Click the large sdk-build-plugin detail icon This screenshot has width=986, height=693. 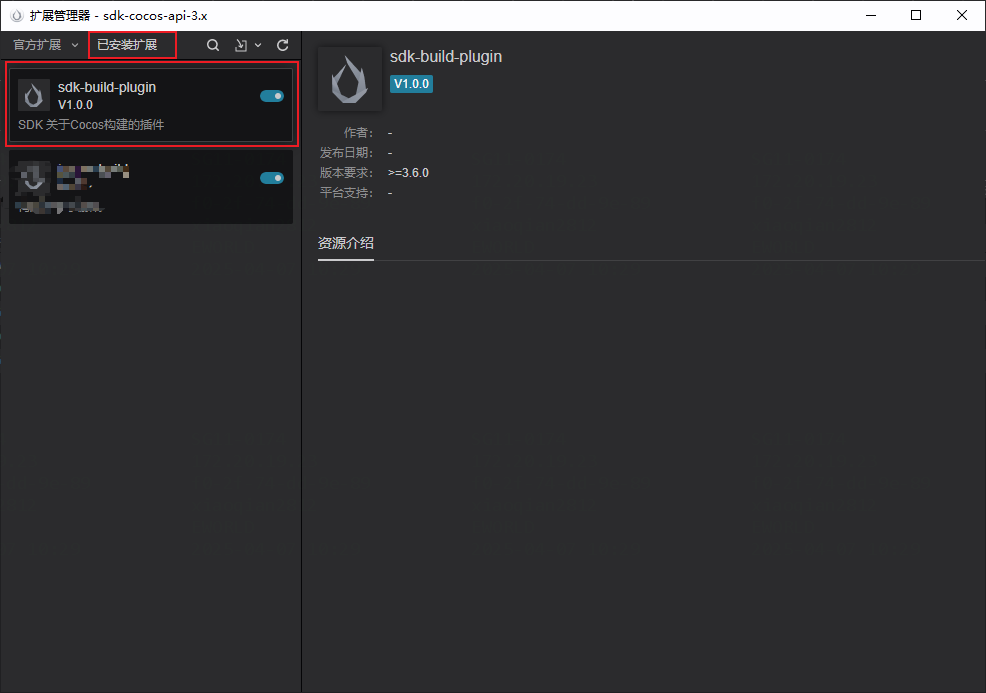[x=350, y=79]
